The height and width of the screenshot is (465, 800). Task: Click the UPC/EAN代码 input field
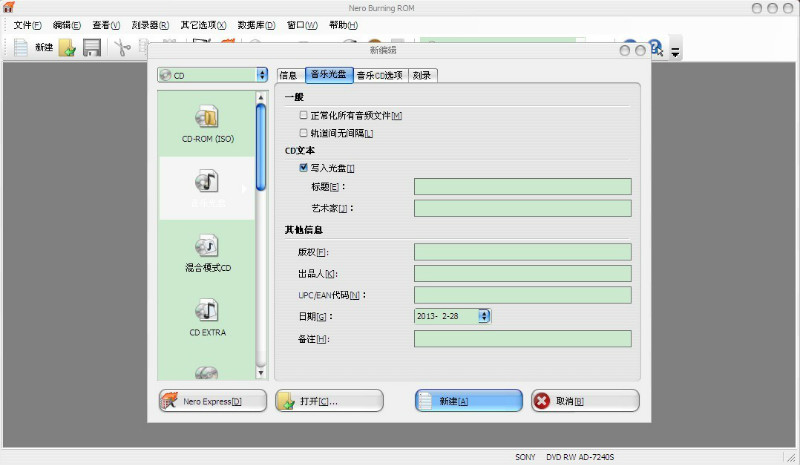[x=522, y=295]
